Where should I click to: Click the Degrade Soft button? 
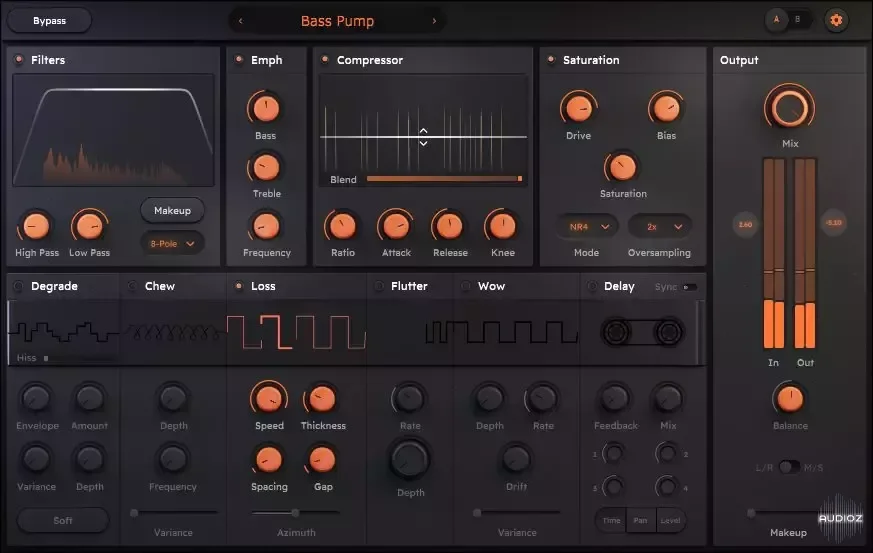pos(63,520)
